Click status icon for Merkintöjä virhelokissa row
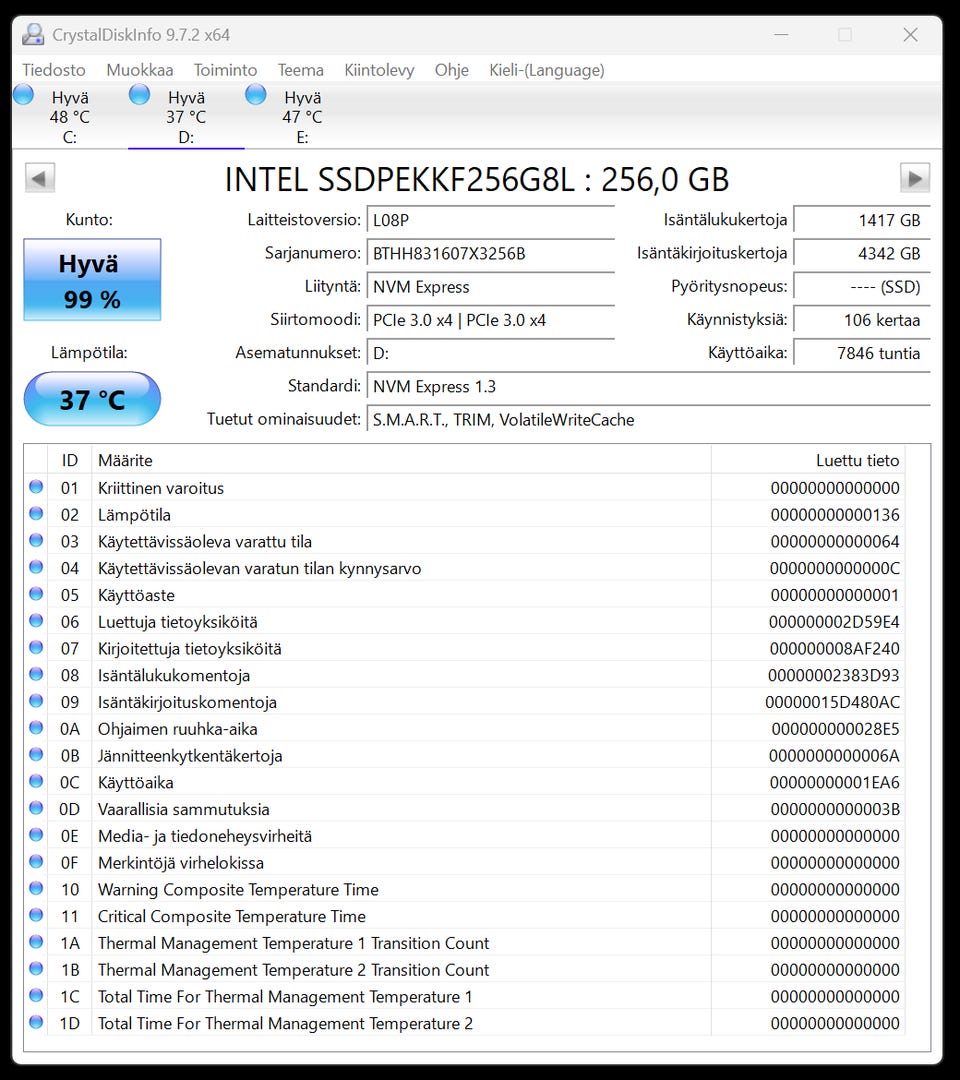 click(36, 862)
